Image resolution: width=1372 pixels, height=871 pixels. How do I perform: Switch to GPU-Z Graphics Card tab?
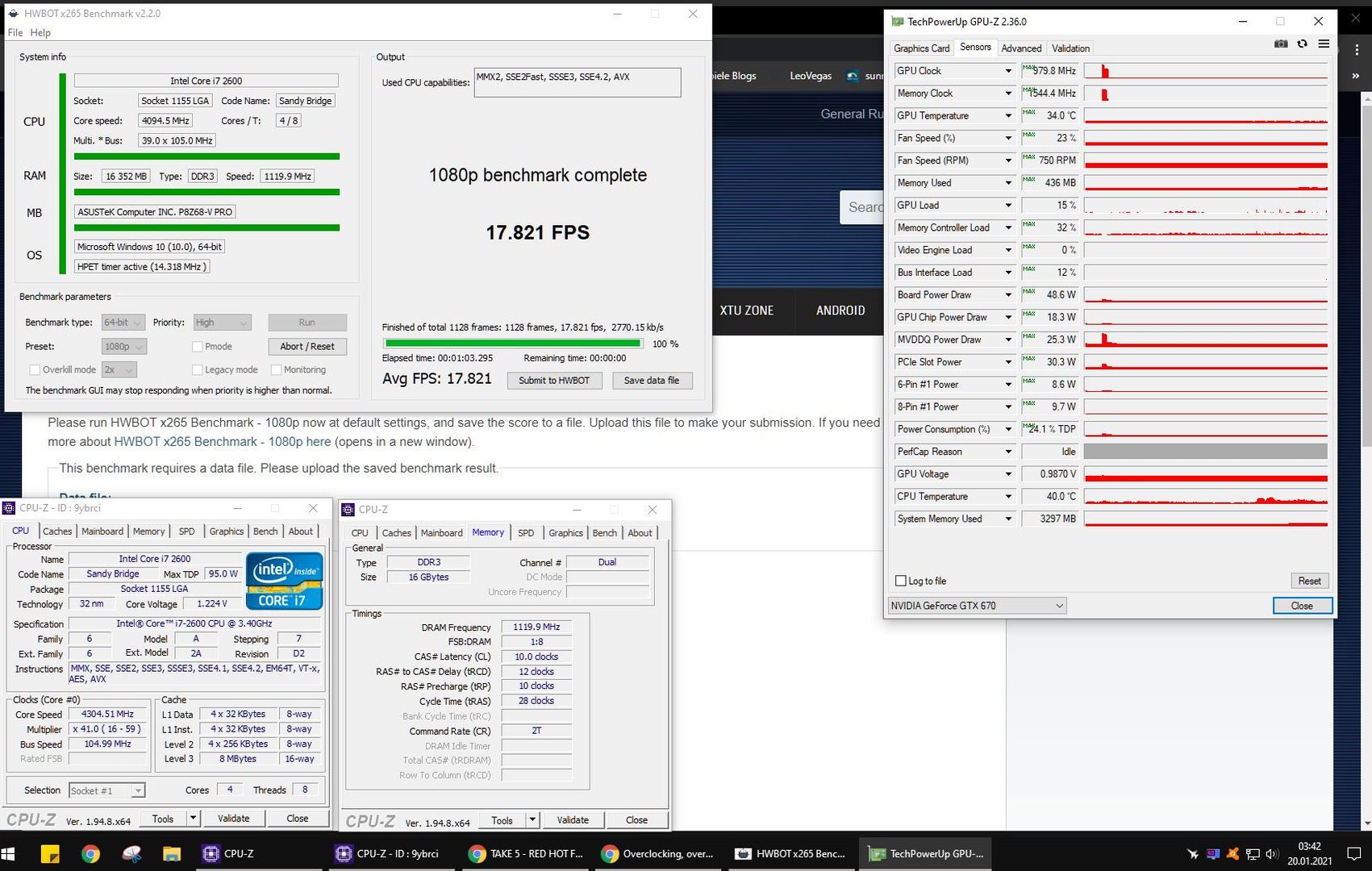pyautogui.click(x=921, y=48)
